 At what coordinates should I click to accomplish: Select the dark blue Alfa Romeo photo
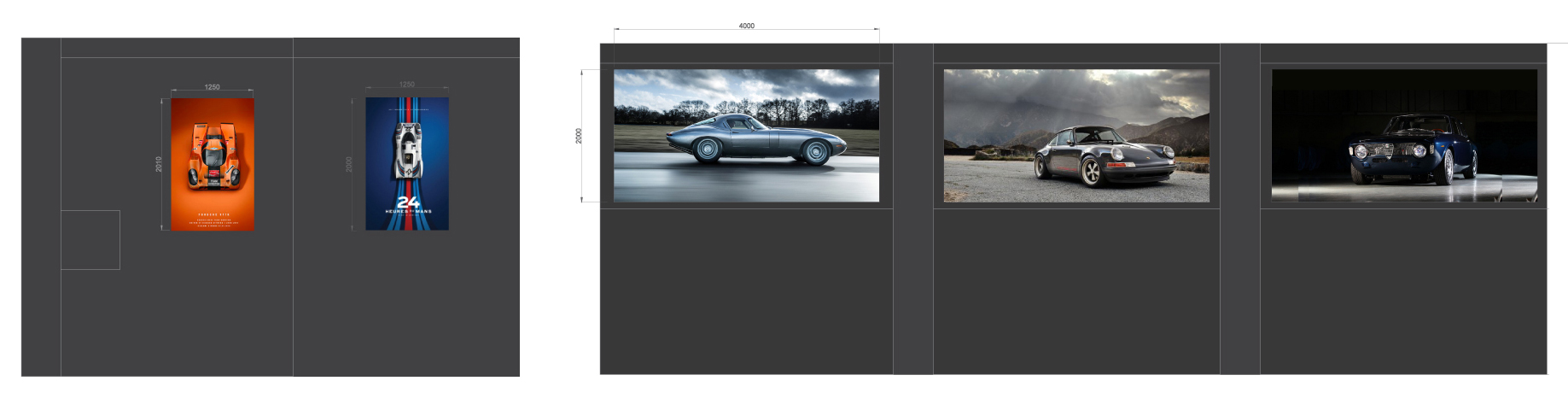tap(1404, 136)
